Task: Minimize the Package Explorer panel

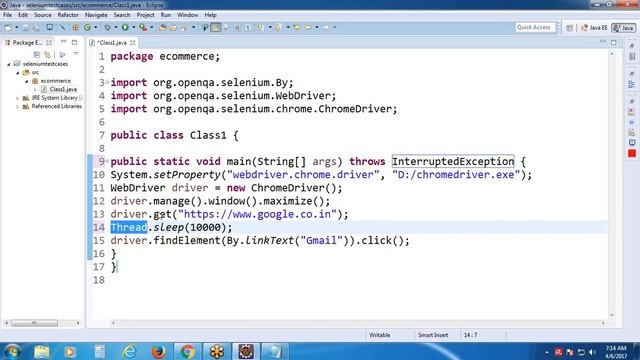Action: (x=63, y=42)
